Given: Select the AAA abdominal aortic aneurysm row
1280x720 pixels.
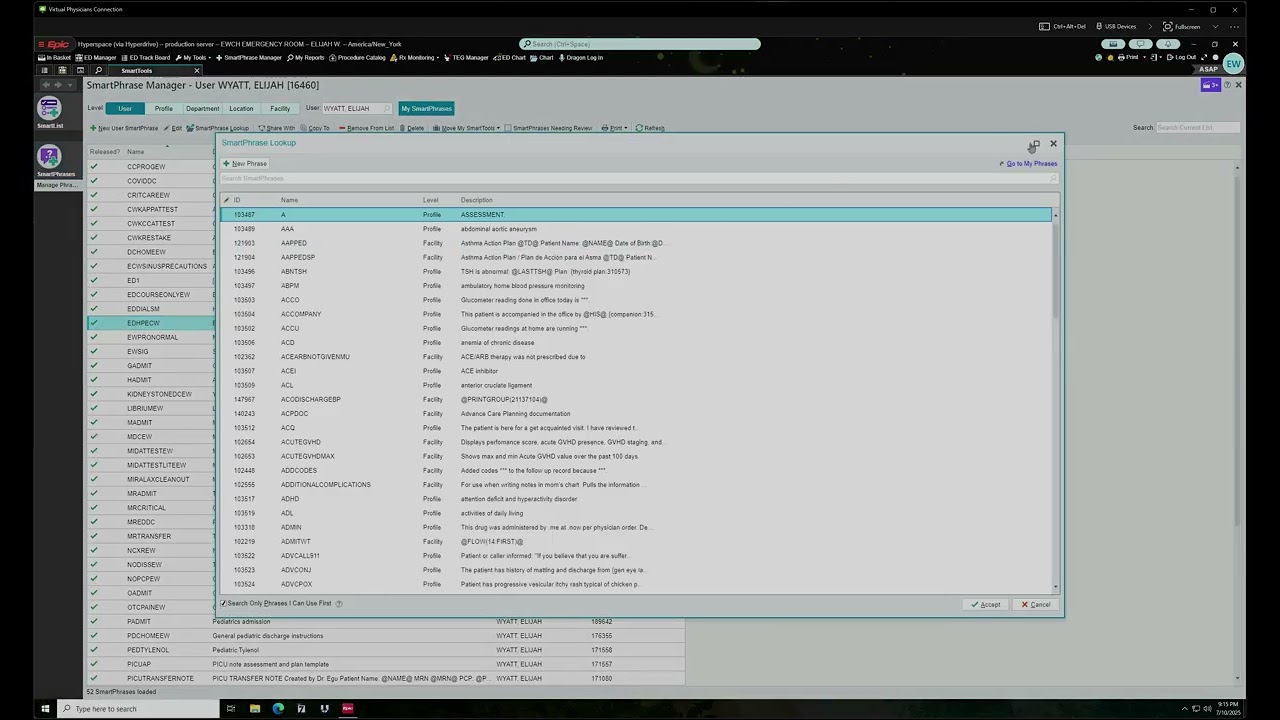Looking at the screenshot, I should coord(636,229).
